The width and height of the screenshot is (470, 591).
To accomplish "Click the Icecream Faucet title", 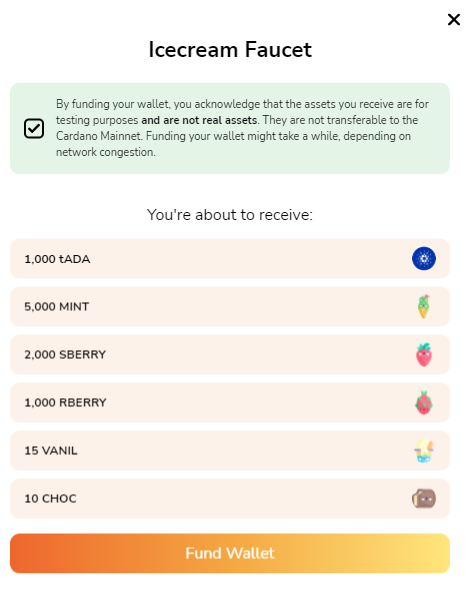I will pos(230,49).
